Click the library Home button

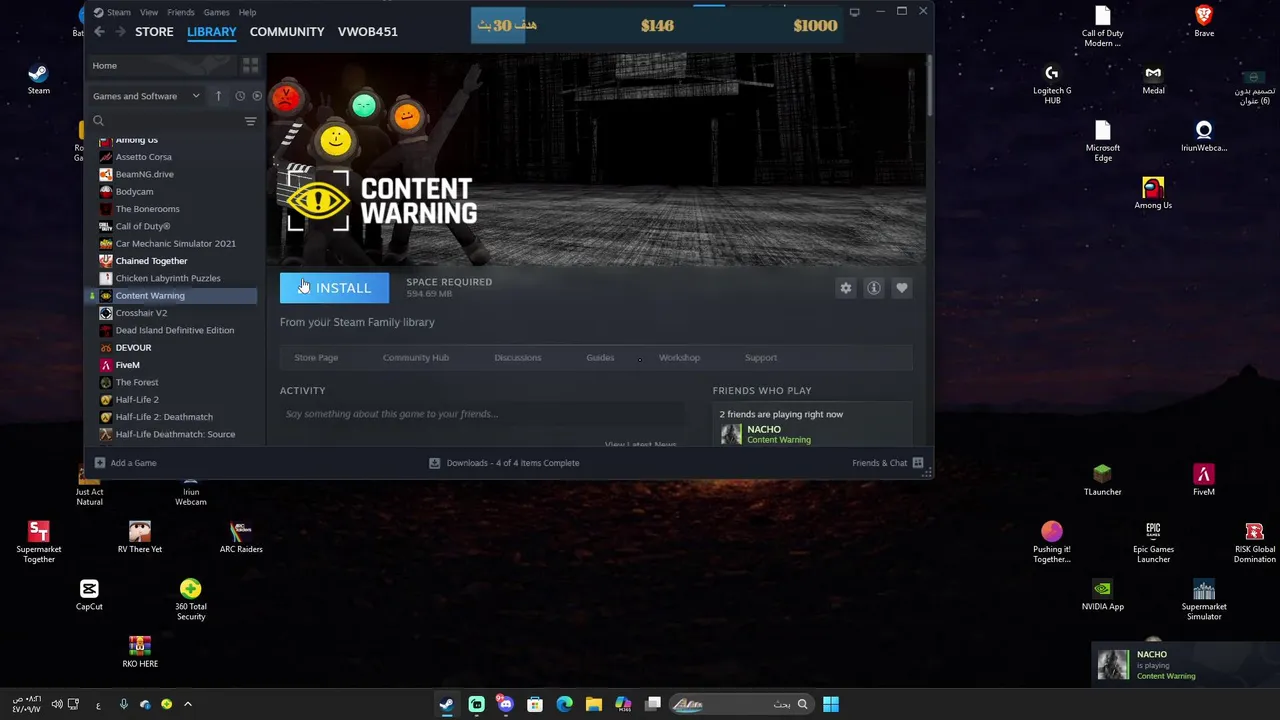[x=162, y=66]
